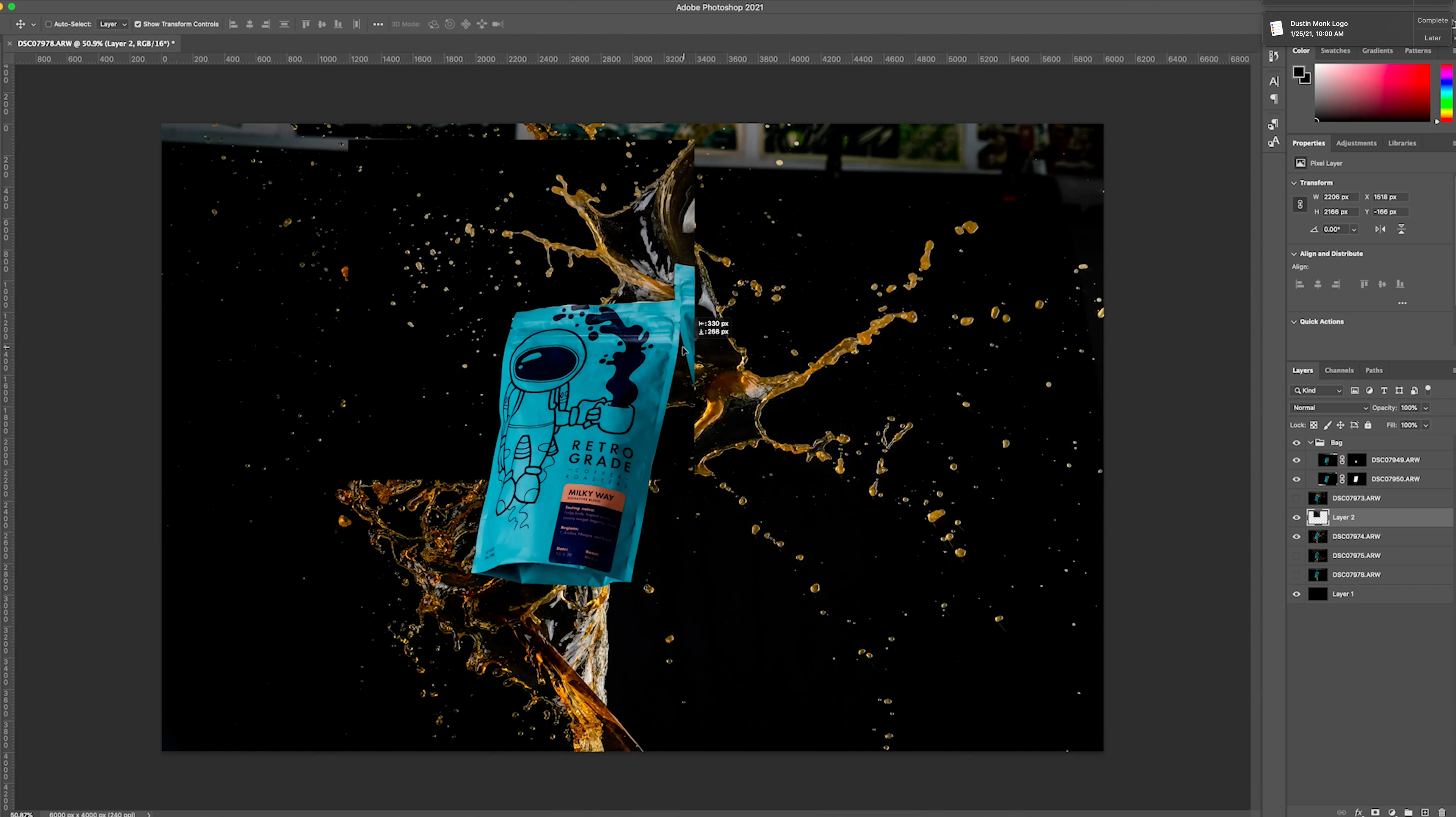
Task: Toggle visibility of Layer 2
Action: pos(1297,517)
